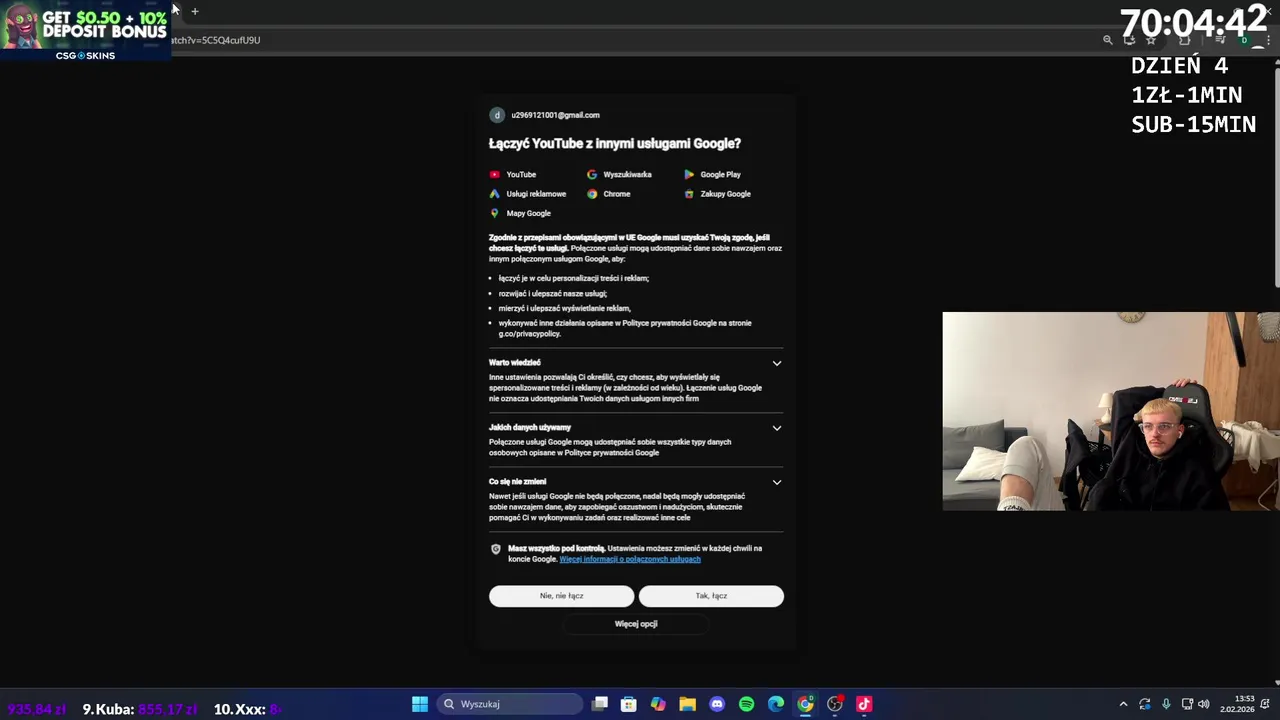Image resolution: width=1280 pixels, height=720 pixels.
Task: Click the microphone tray icon
Action: (x=1166, y=704)
